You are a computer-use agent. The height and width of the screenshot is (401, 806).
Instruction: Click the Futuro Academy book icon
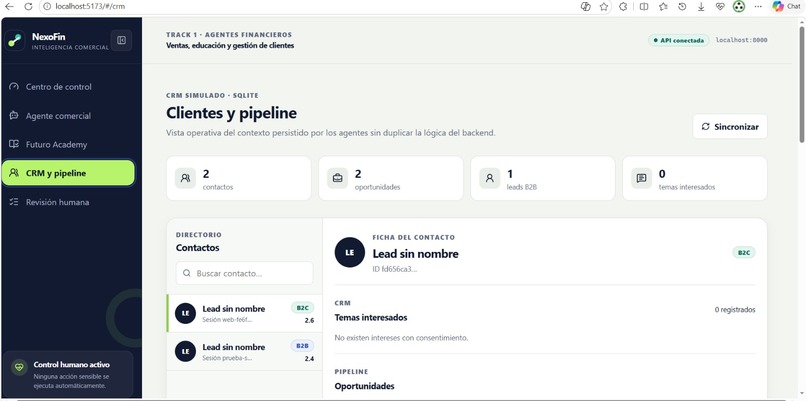14,144
